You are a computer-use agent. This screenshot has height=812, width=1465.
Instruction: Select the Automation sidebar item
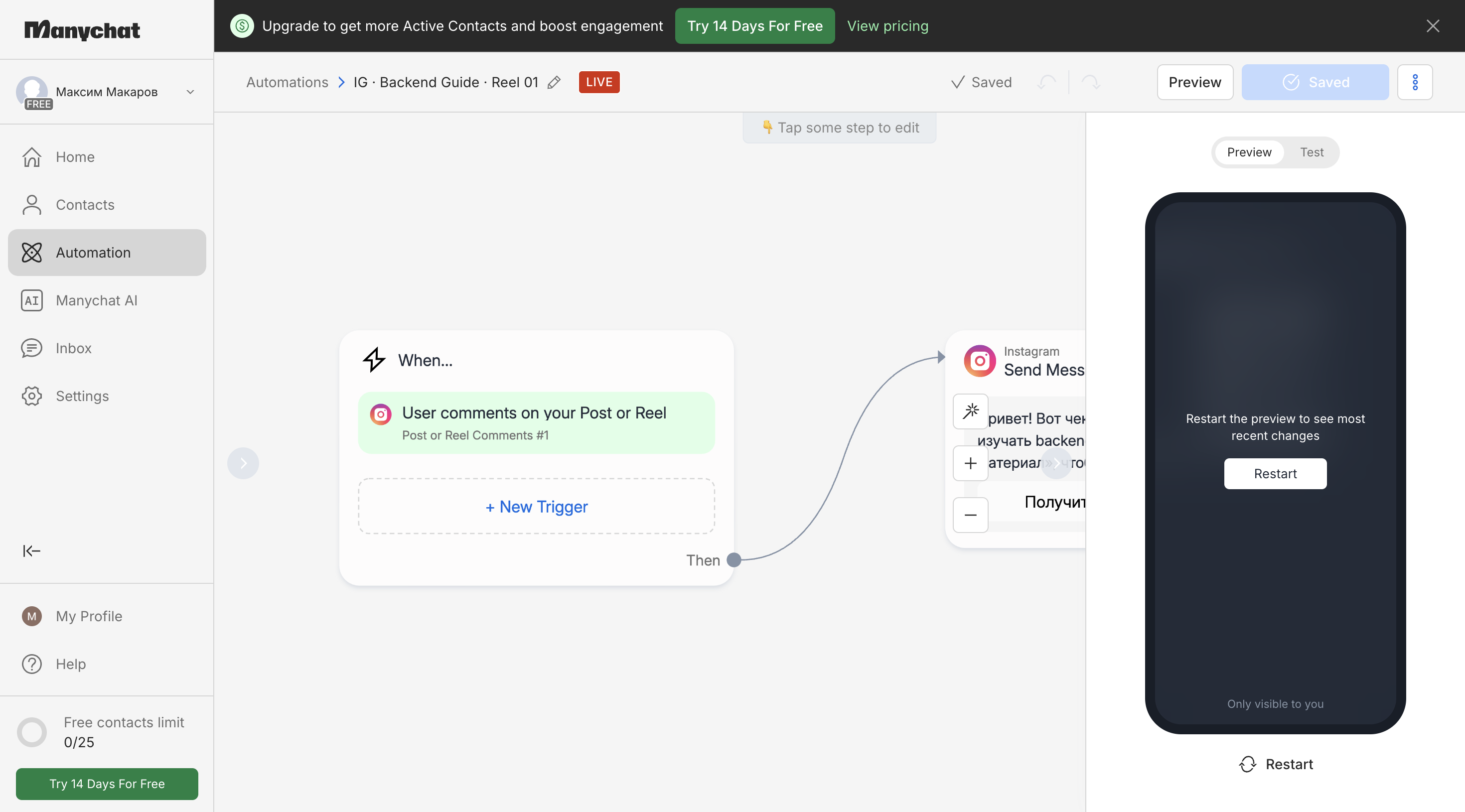coord(107,253)
